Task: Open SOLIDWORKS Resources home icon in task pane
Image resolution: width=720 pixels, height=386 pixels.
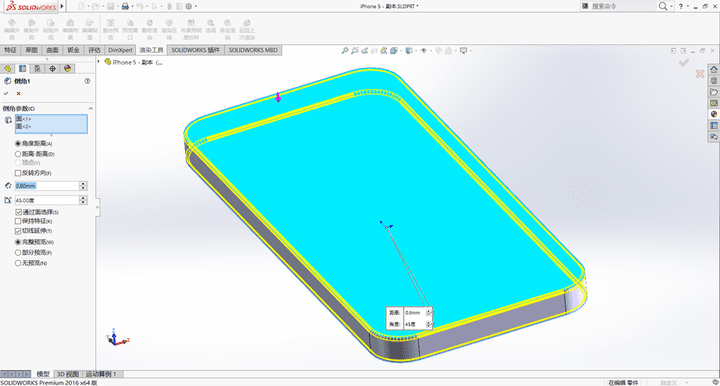Action: [714, 70]
